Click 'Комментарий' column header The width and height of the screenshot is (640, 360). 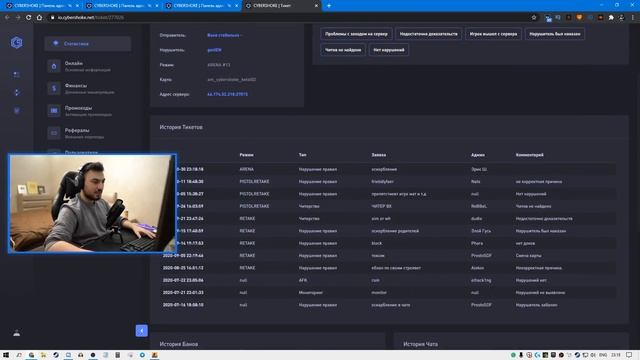tap(529, 155)
